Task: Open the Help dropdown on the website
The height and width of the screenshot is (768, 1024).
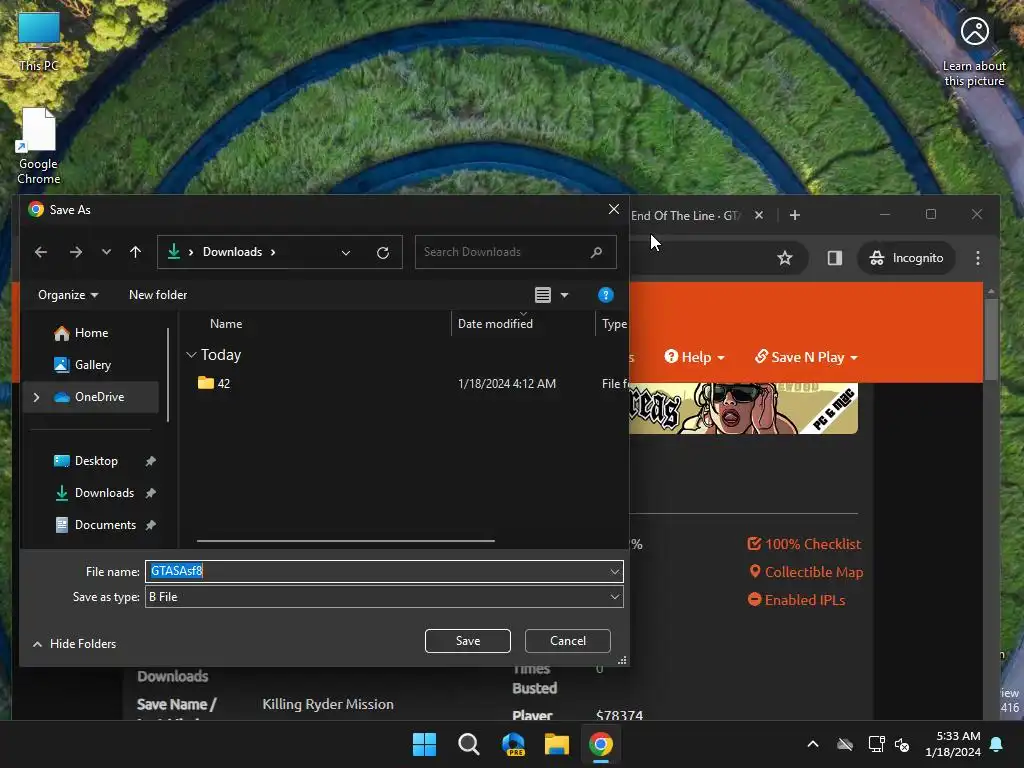Action: pos(694,357)
